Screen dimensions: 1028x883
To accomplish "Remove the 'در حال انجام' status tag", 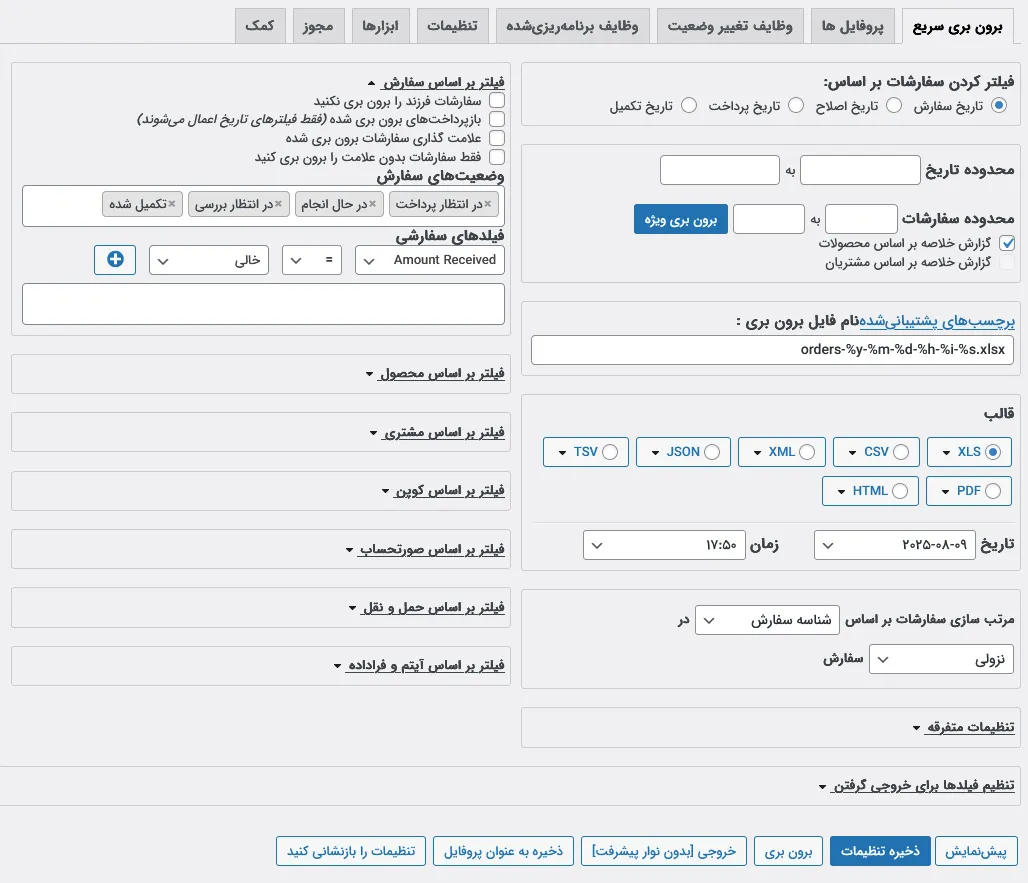I will coord(372,204).
